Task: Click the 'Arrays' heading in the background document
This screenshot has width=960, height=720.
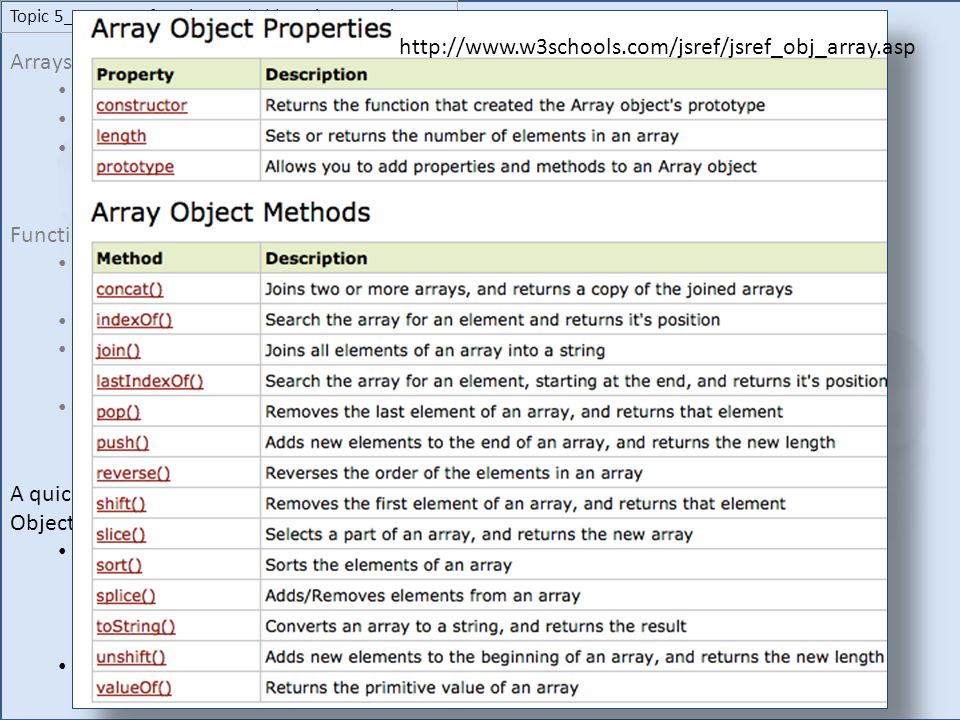Action: coord(40,62)
